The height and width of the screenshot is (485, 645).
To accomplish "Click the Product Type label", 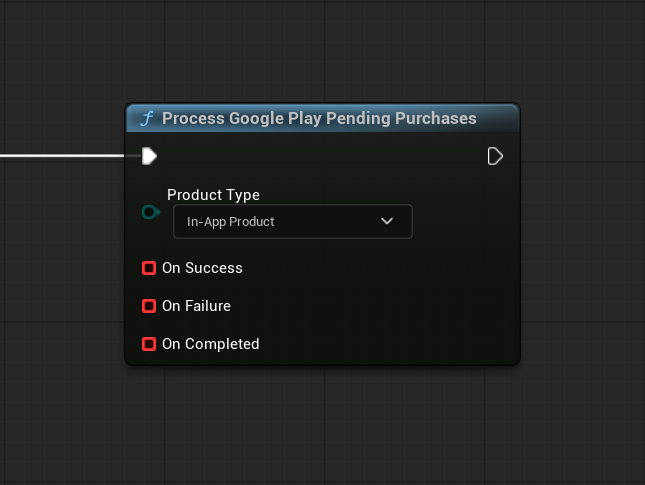I will 213,195.
